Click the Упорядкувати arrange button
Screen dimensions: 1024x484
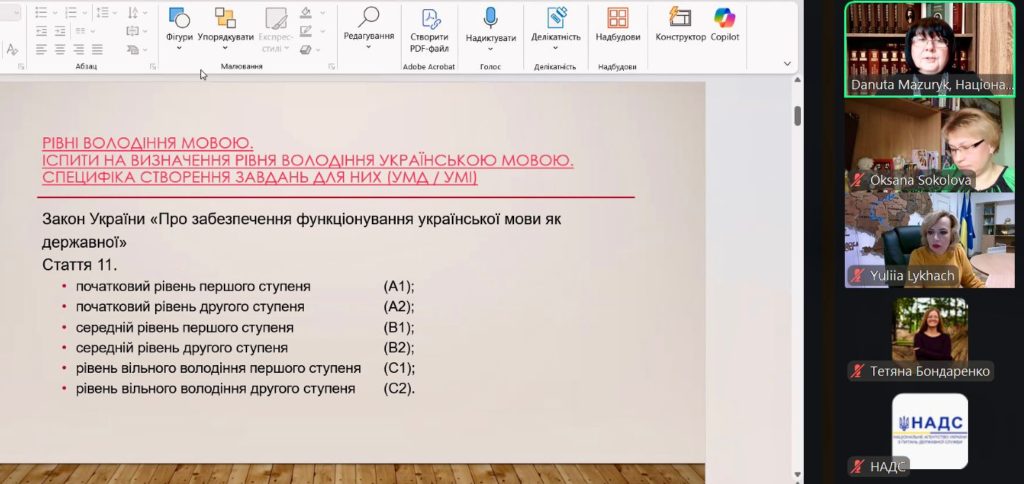pyautogui.click(x=225, y=25)
